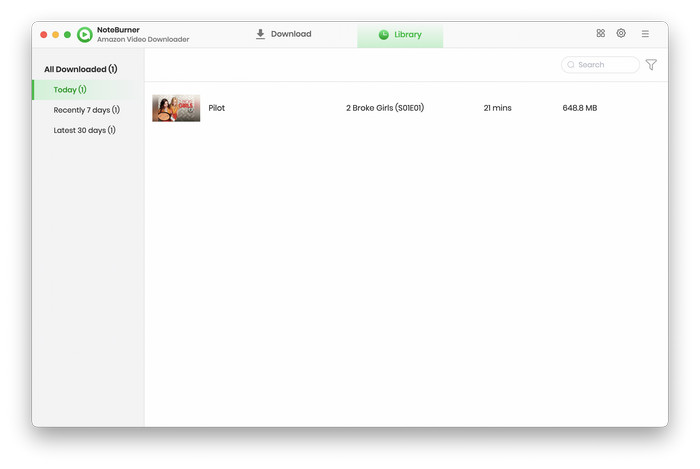Image resolution: width=700 pixels, height=469 pixels.
Task: Click the 21 mins duration value
Action: [x=497, y=108]
